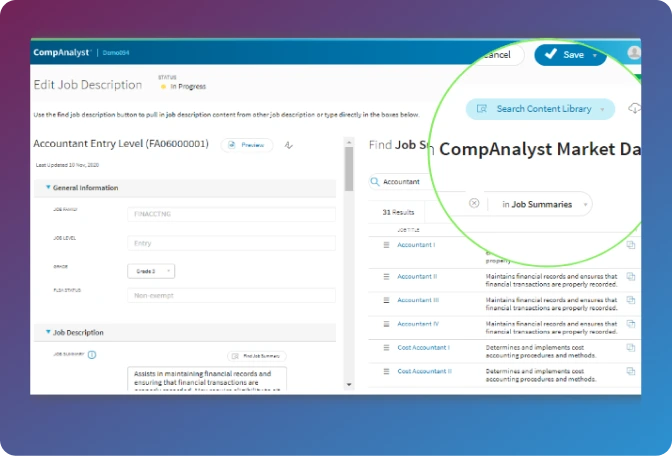Click the In Progress status text
This screenshot has height=456, width=672.
[188, 87]
